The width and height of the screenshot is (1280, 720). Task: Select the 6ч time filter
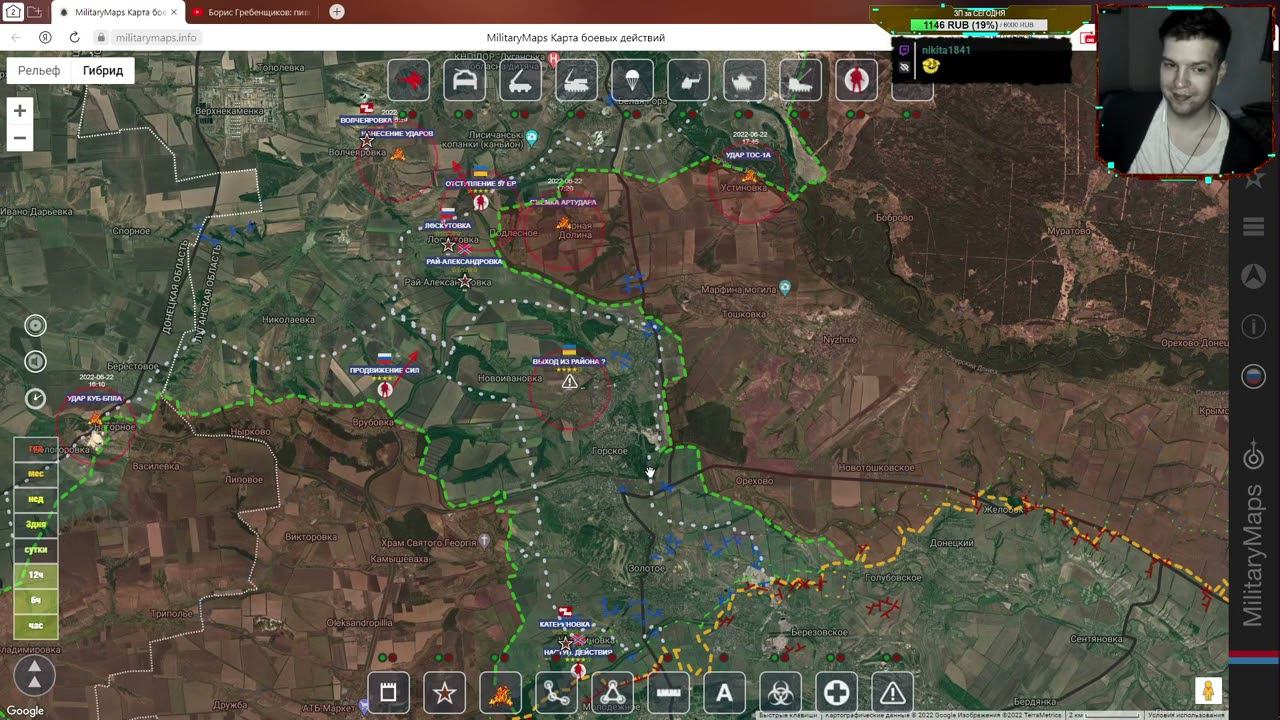coord(36,600)
